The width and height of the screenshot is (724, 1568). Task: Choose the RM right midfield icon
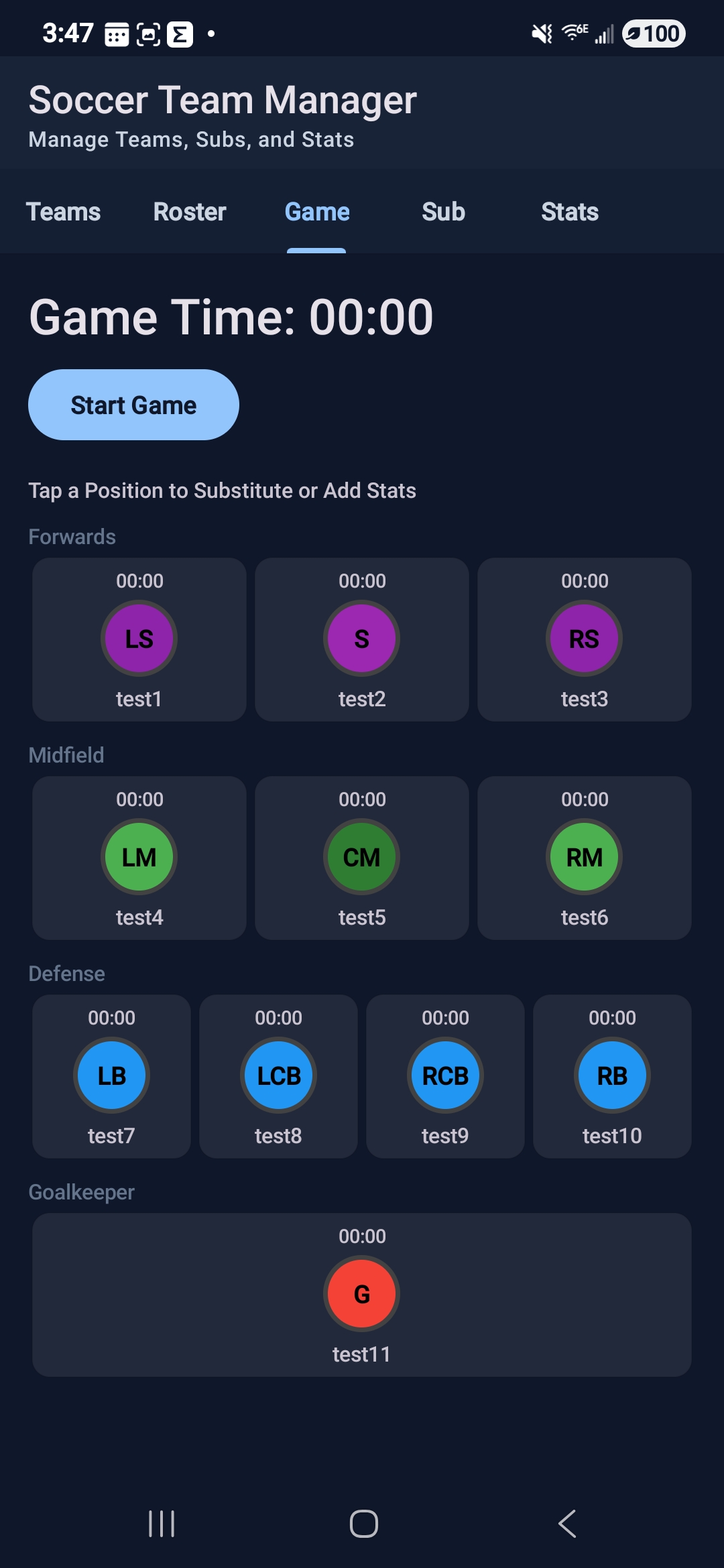pyautogui.click(x=585, y=857)
